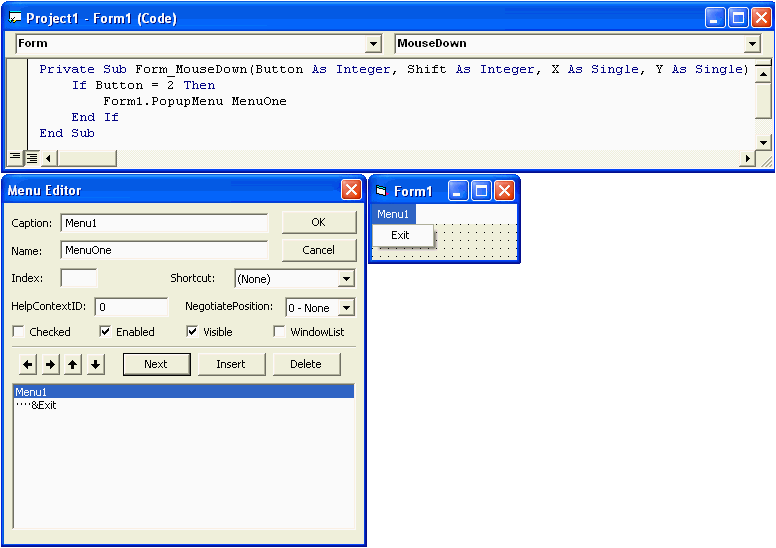This screenshot has width=776, height=548.
Task: Click the Insert button
Action: [231, 364]
